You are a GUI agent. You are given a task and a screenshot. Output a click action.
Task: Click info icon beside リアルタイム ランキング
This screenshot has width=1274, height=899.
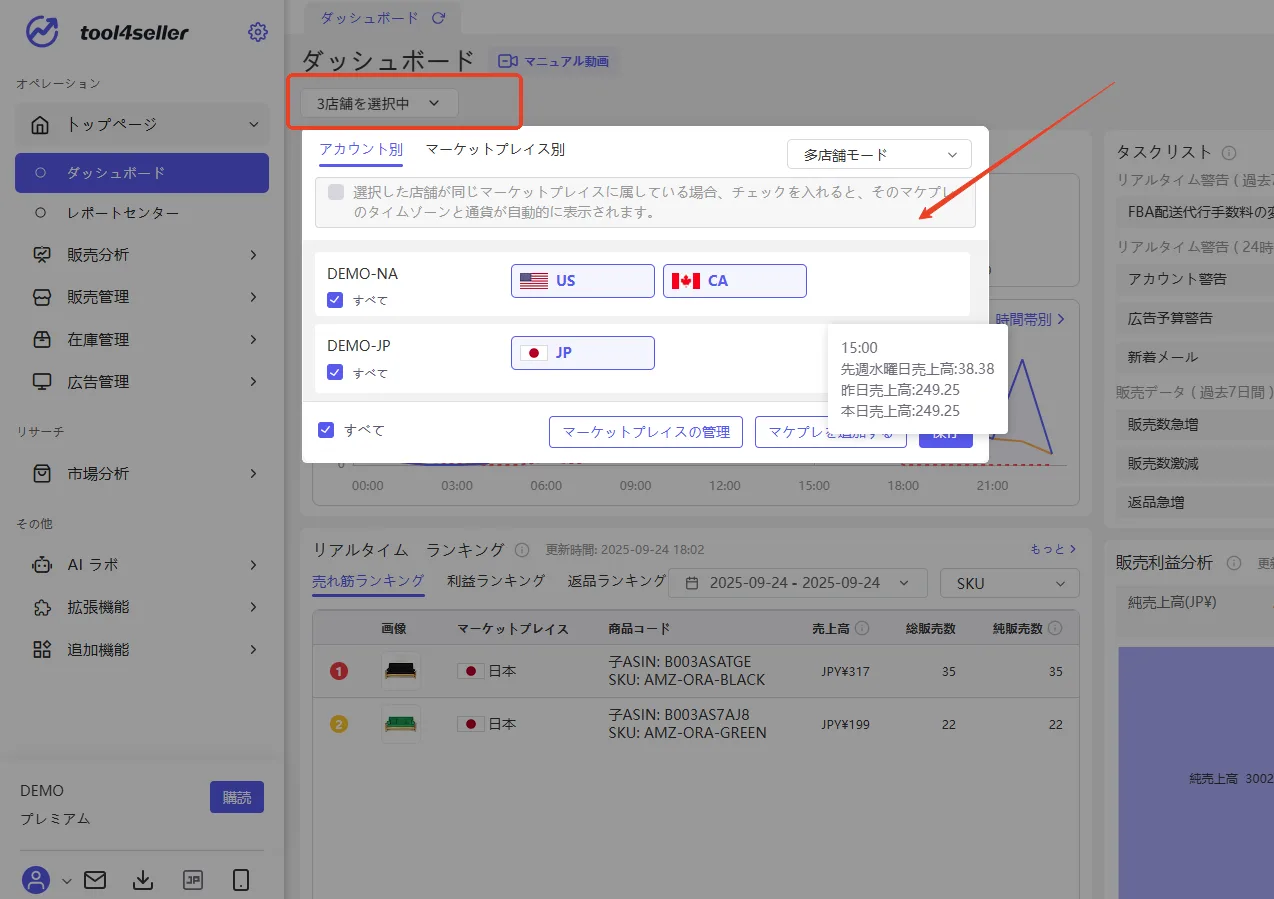[x=521, y=550]
